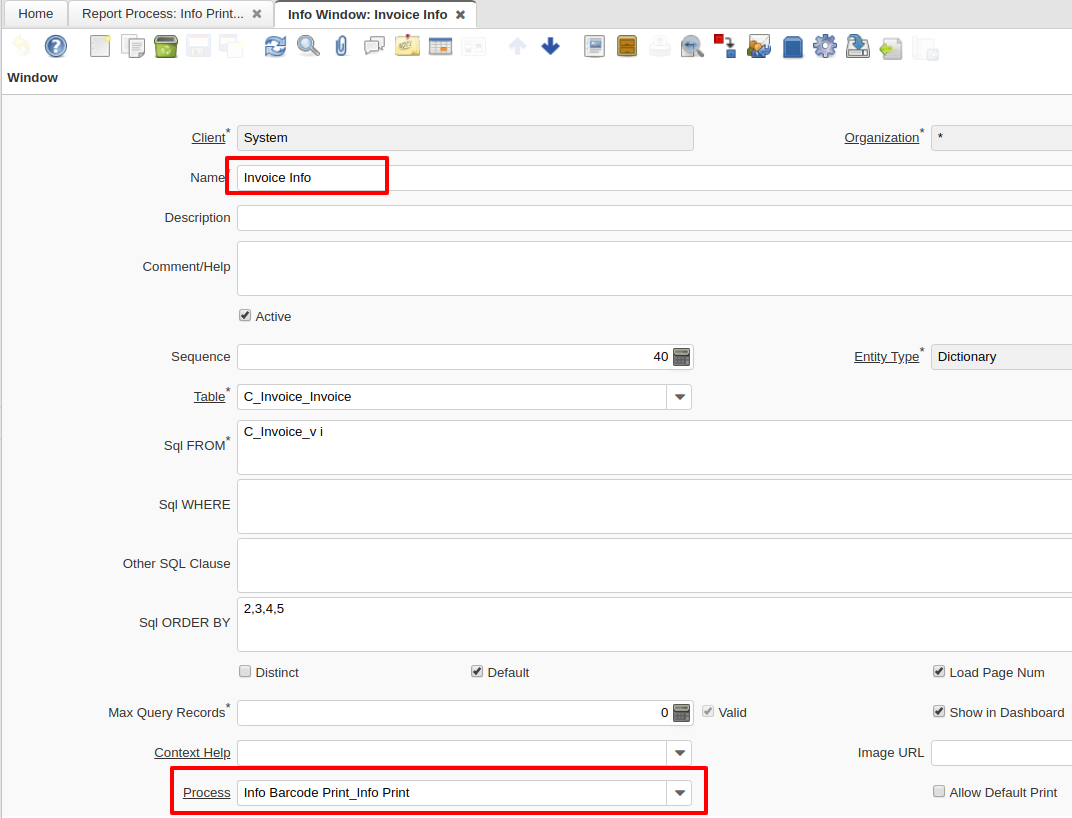Toggle the Active checkbox
This screenshot has width=1072, height=818.
click(x=245, y=316)
